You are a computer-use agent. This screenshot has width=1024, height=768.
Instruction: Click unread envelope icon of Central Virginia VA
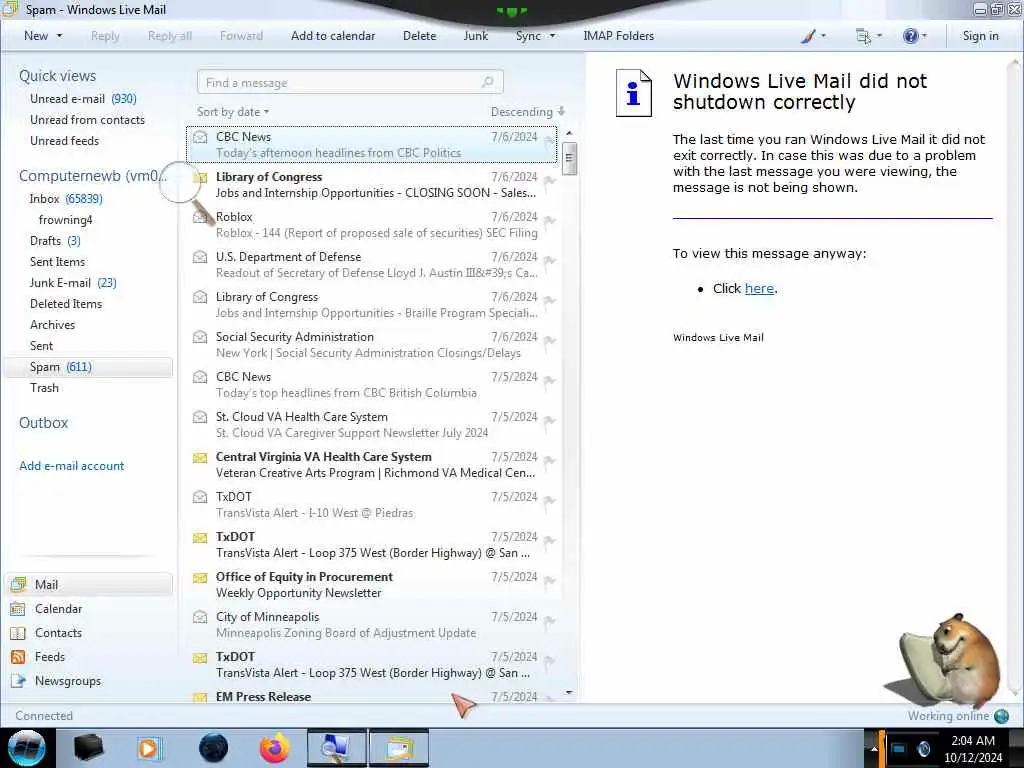(x=200, y=457)
